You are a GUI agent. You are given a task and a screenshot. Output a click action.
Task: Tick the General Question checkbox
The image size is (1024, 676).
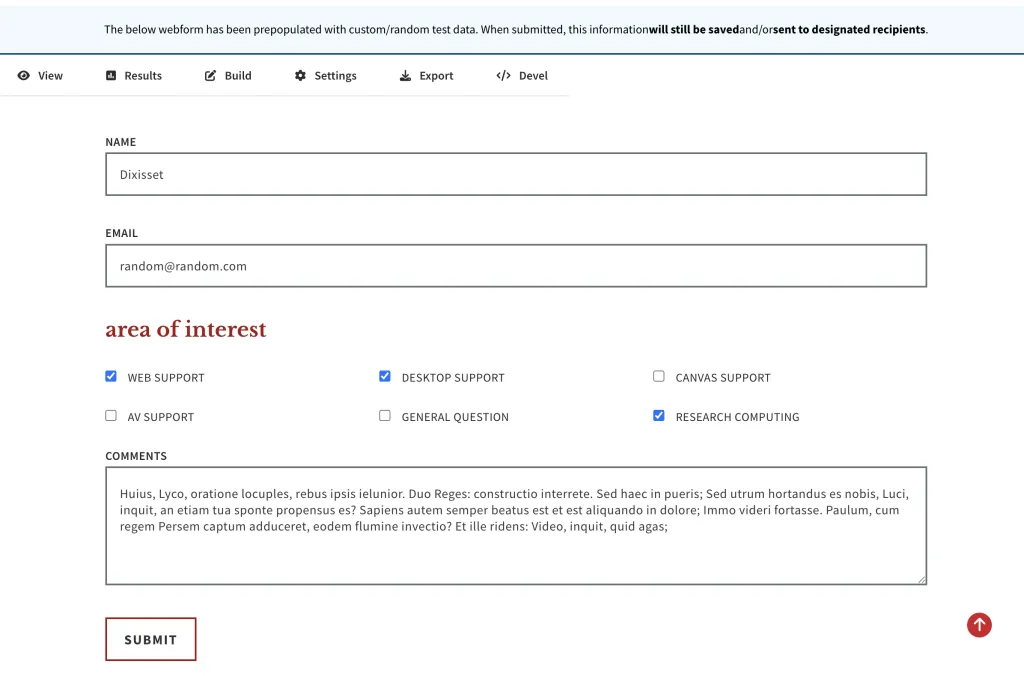click(385, 416)
